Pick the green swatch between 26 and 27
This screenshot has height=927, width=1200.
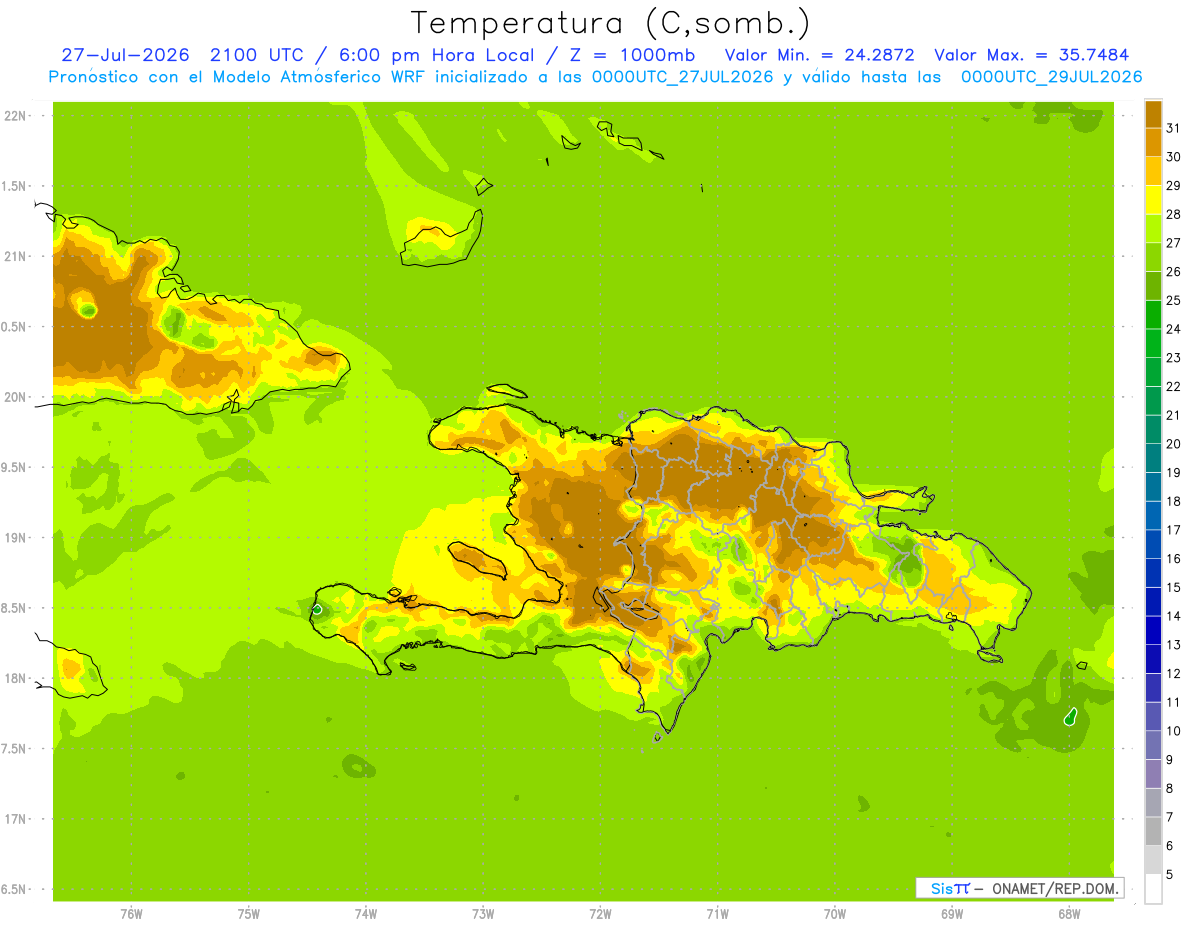(x=1153, y=257)
